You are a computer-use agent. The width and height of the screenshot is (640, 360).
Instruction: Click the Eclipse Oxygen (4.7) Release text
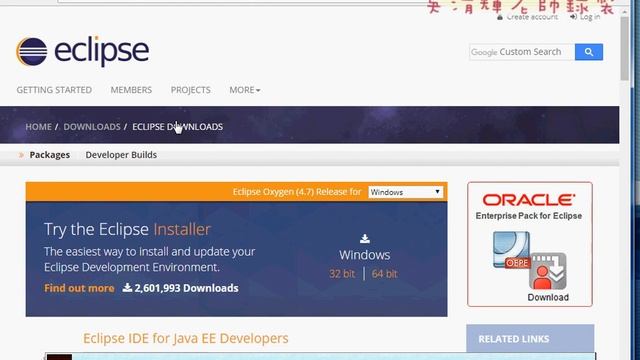[x=297, y=192]
